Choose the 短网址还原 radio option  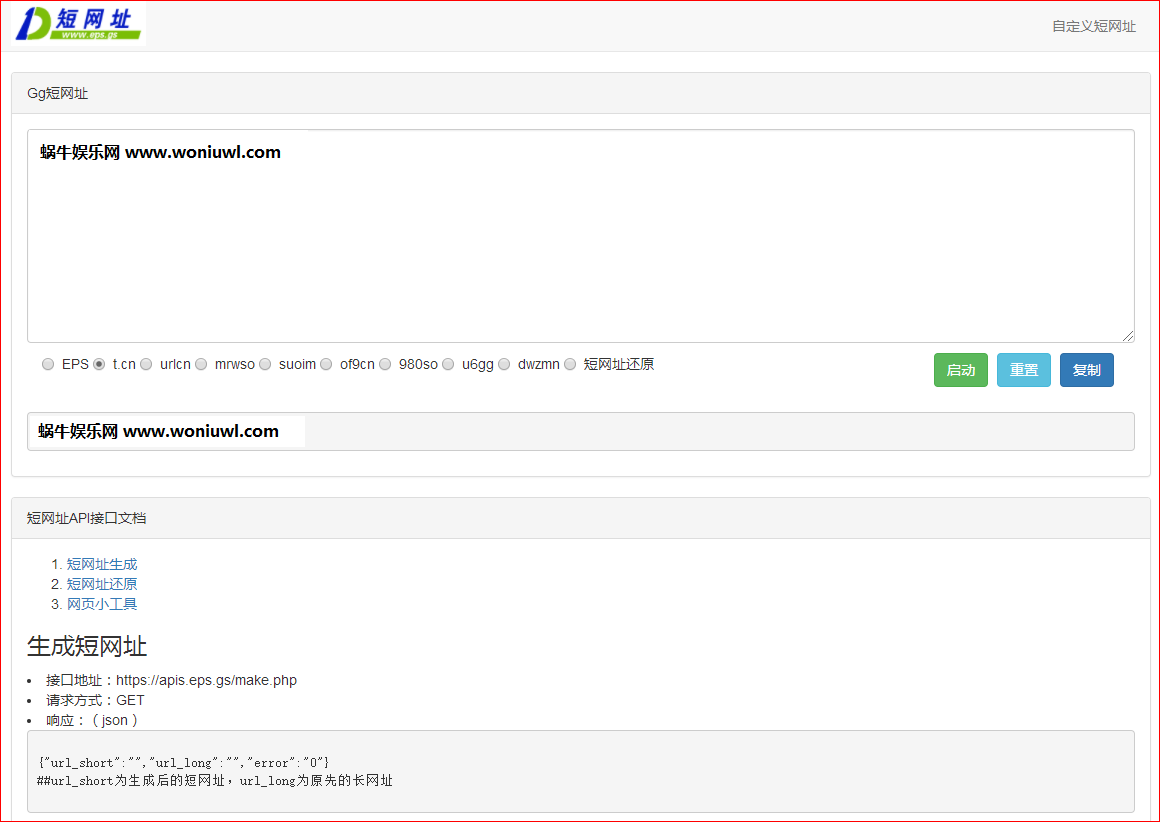570,365
